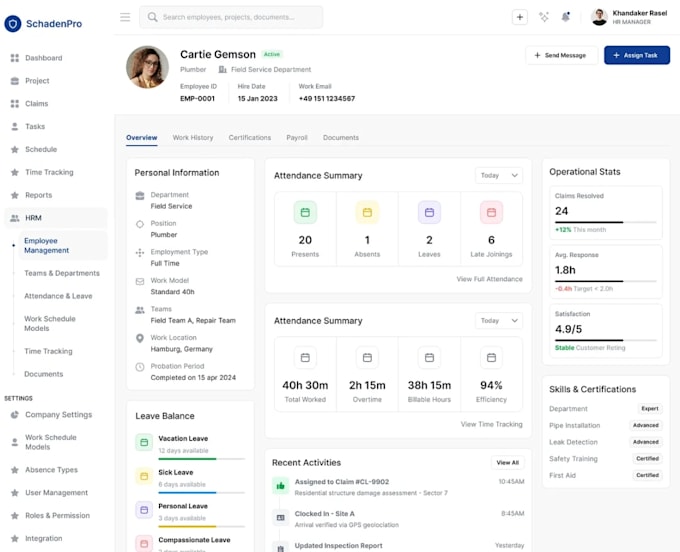Open the notifications bell

point(566,17)
